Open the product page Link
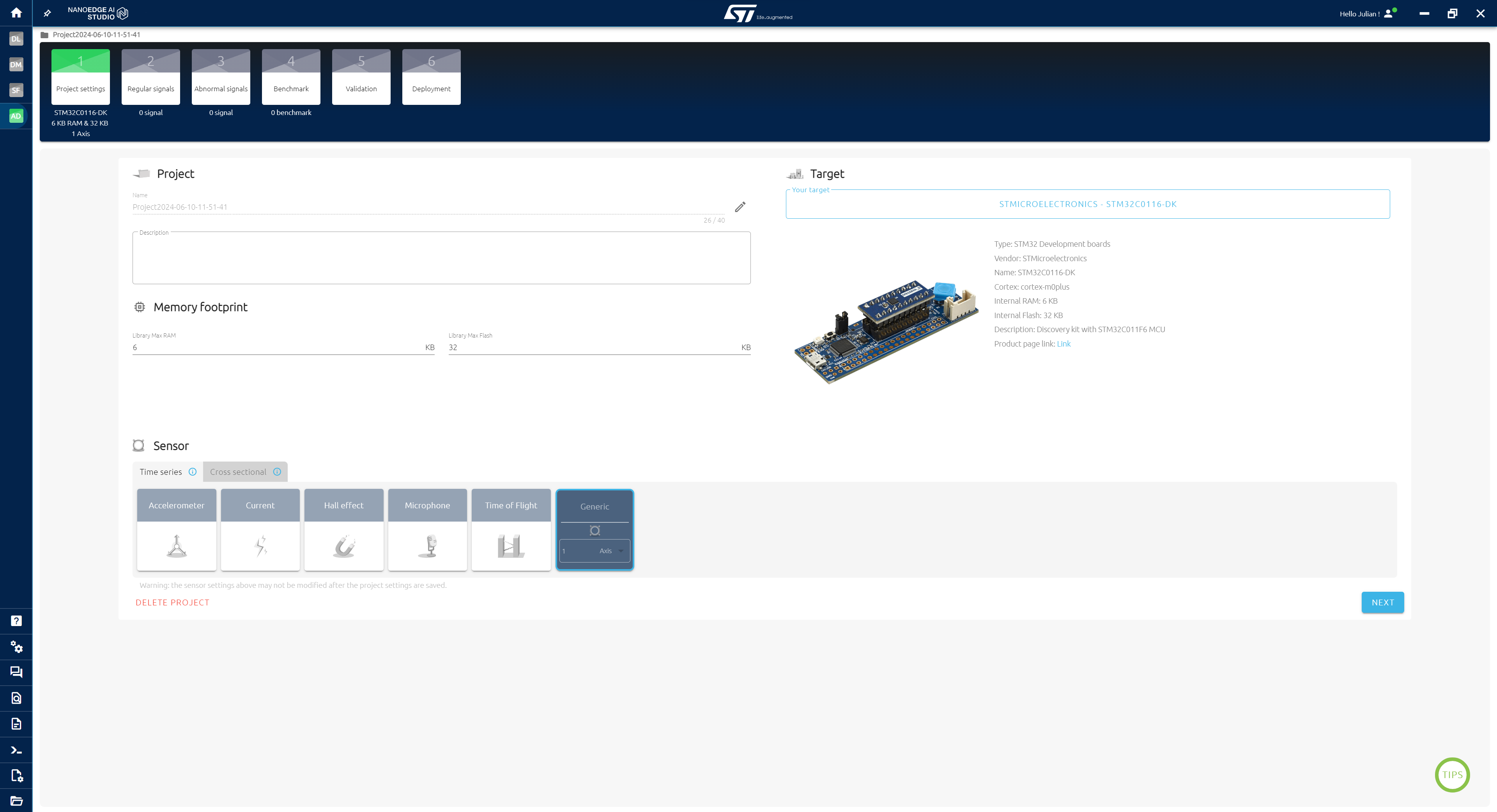1497x812 pixels. pos(1063,343)
